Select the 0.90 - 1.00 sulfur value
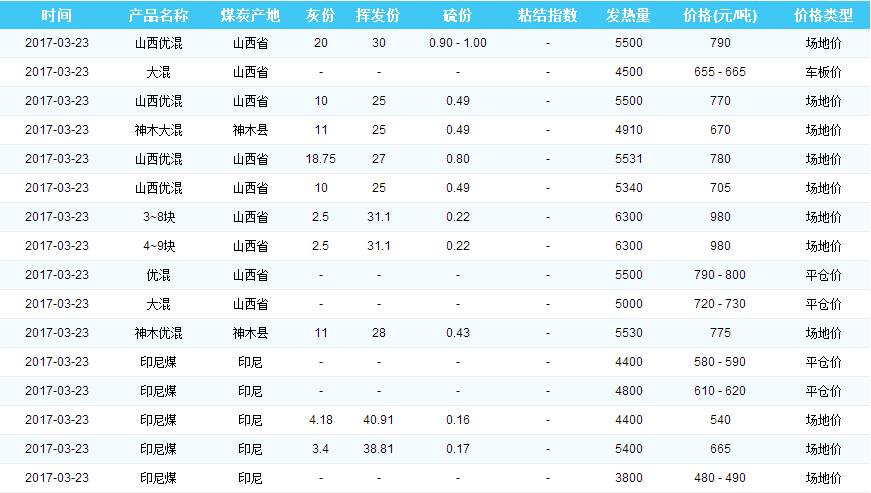Image resolution: width=871 pixels, height=493 pixels. (x=458, y=43)
